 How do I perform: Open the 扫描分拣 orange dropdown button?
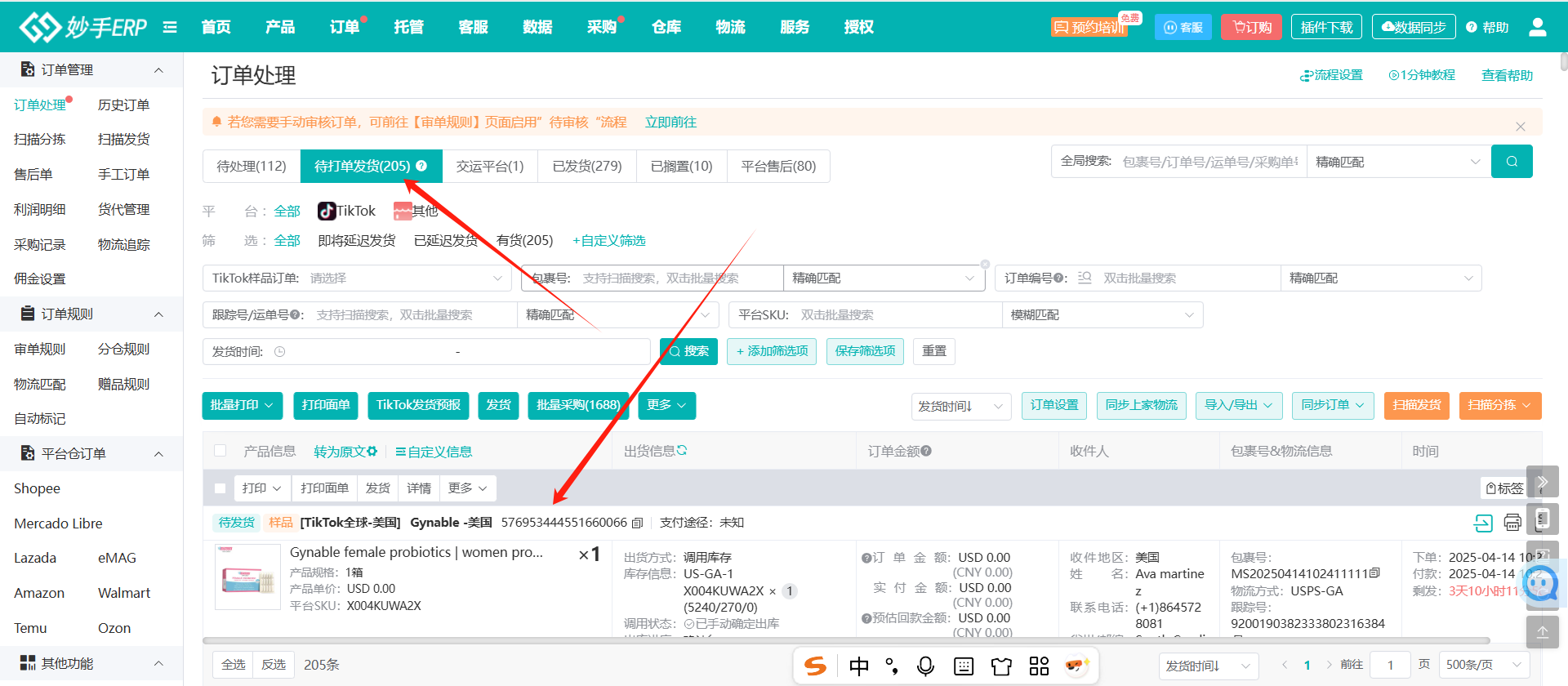tap(1500, 405)
